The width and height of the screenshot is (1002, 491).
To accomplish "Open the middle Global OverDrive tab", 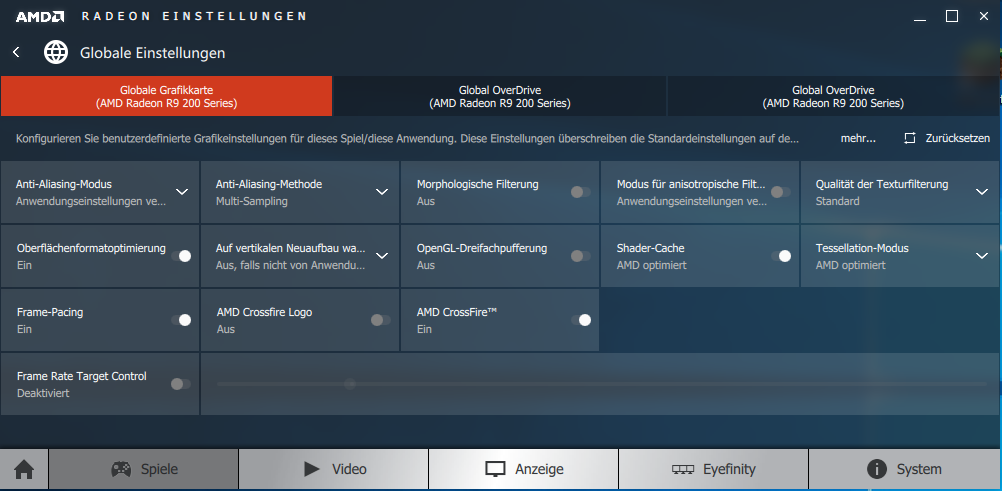I will pos(500,97).
